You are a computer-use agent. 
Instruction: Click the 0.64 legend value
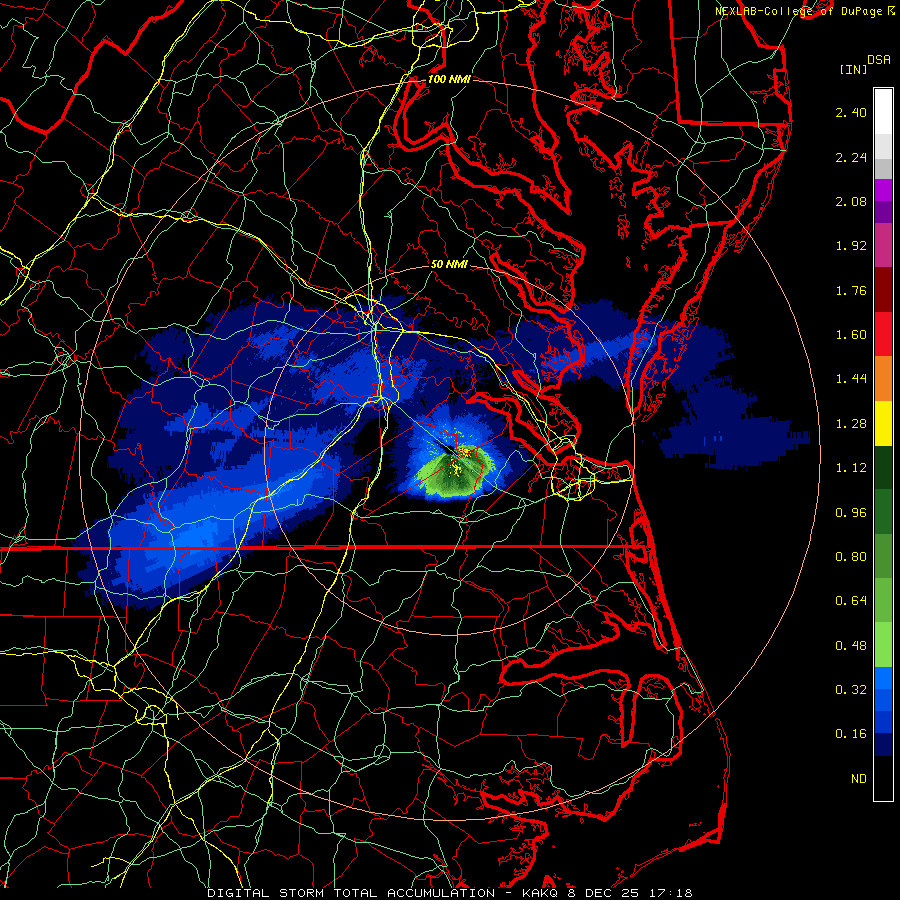[x=851, y=601]
